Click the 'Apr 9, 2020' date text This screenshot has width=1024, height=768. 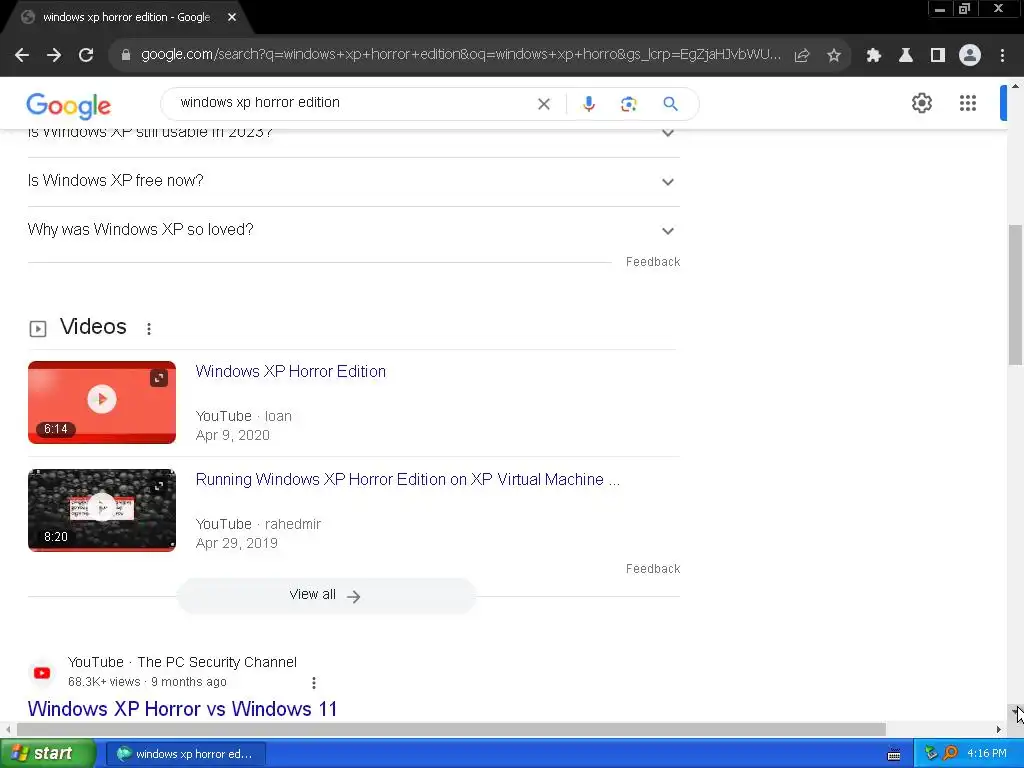232,436
